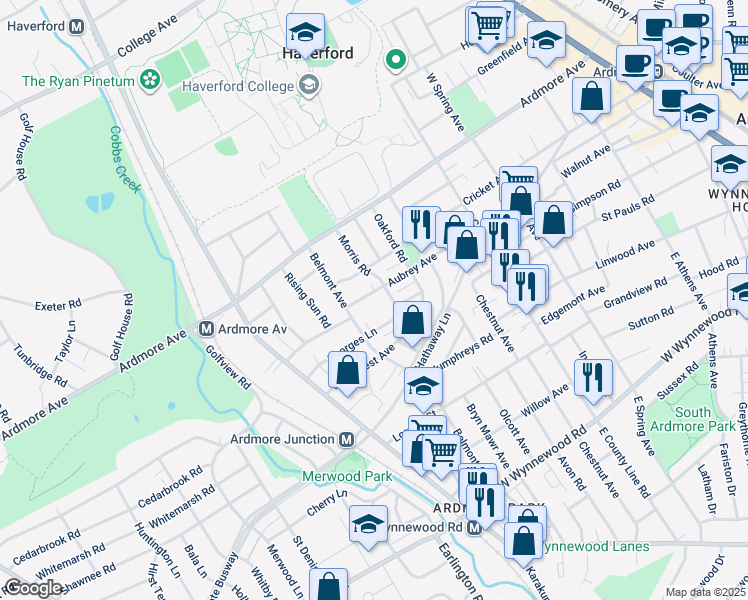The image size is (748, 600).
Task: Select the South Ardmore Park label
Action: point(693,419)
